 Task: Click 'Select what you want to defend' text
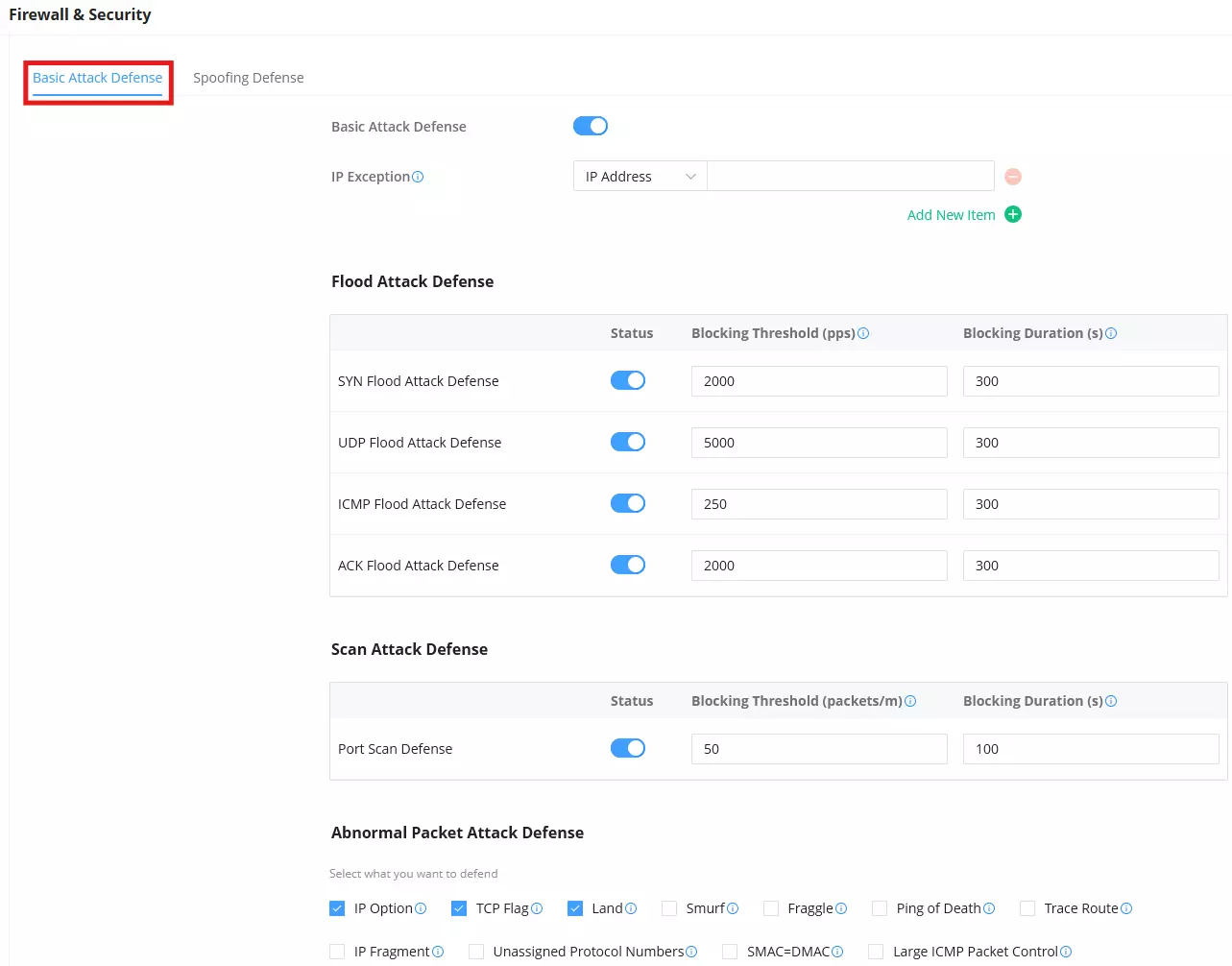(x=414, y=874)
